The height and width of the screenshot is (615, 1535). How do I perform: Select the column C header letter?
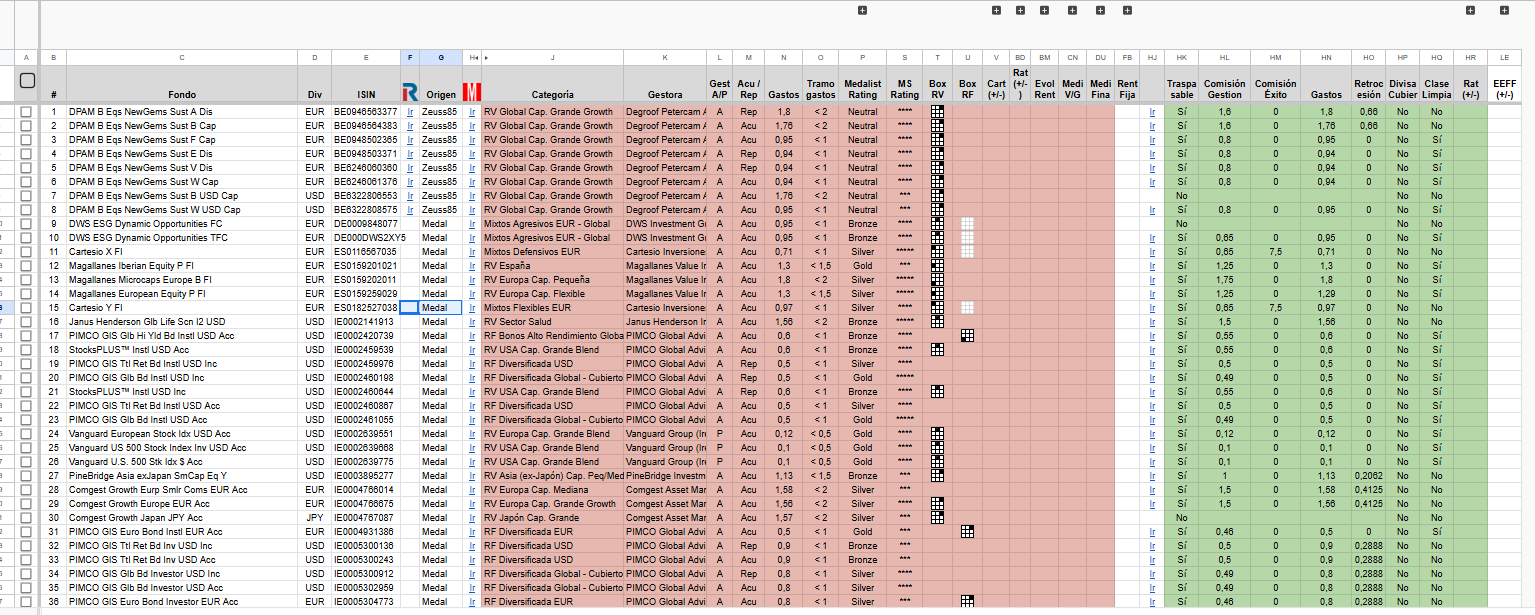coord(182,58)
